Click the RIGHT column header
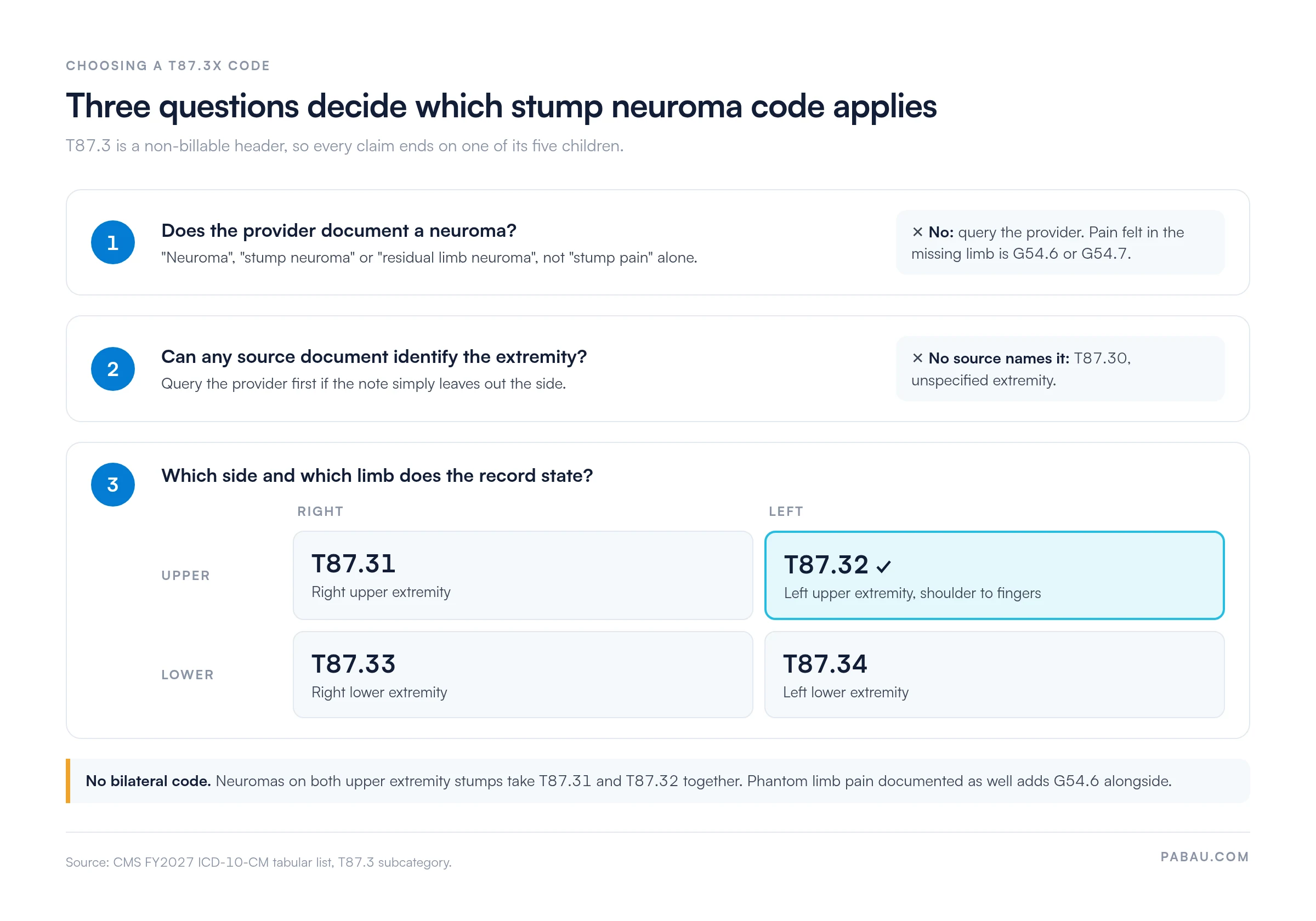This screenshot has width=1316, height=921. 320,511
